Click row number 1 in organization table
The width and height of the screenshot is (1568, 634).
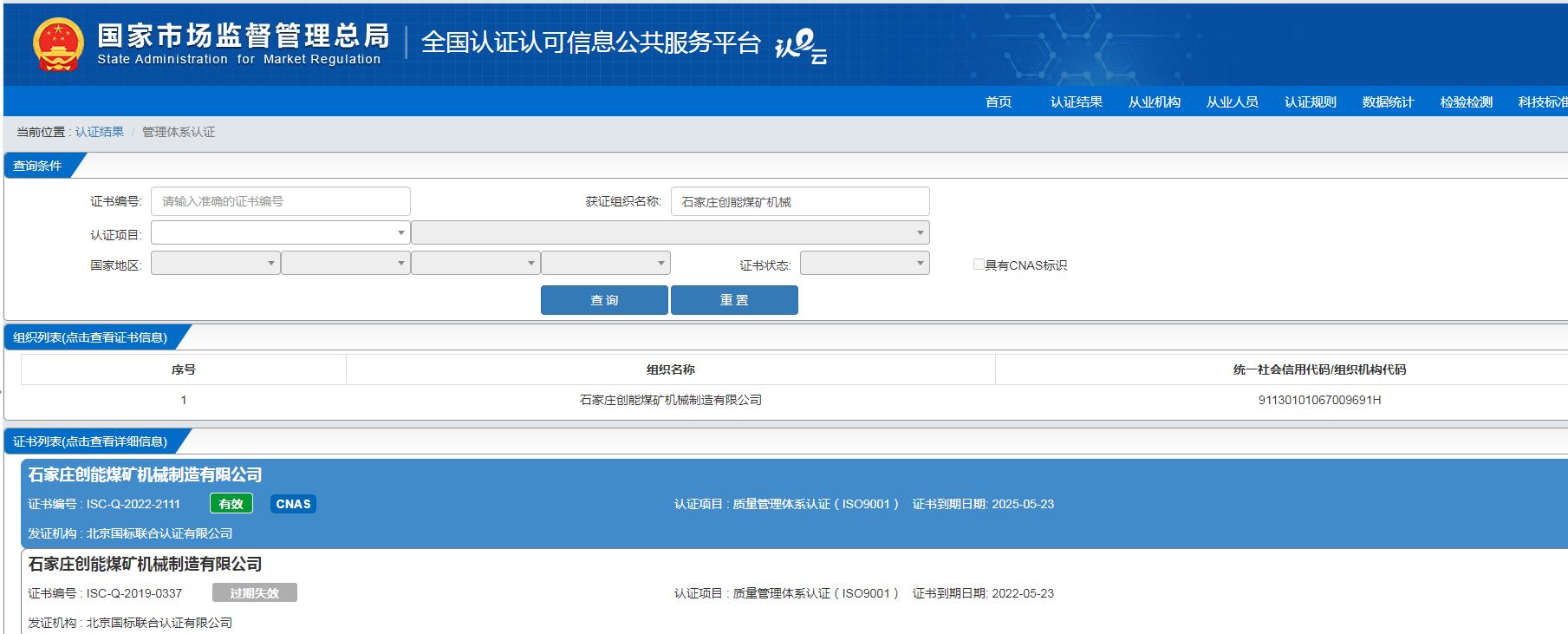(184, 400)
